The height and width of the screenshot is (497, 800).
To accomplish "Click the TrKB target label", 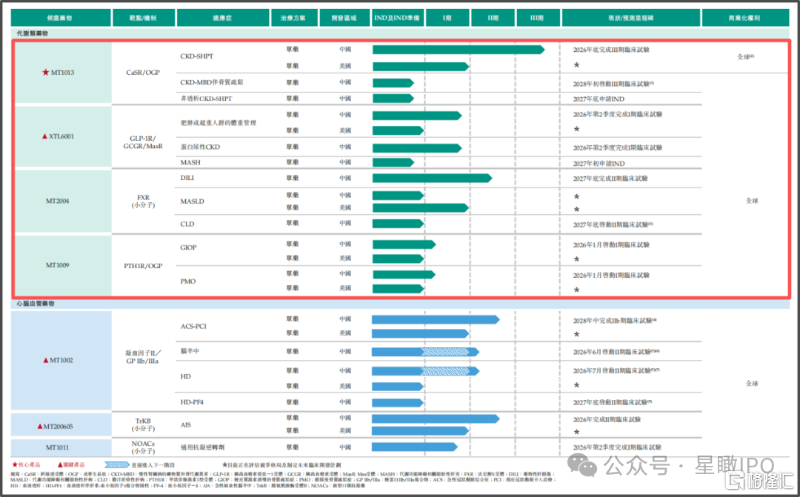I will click(143, 421).
